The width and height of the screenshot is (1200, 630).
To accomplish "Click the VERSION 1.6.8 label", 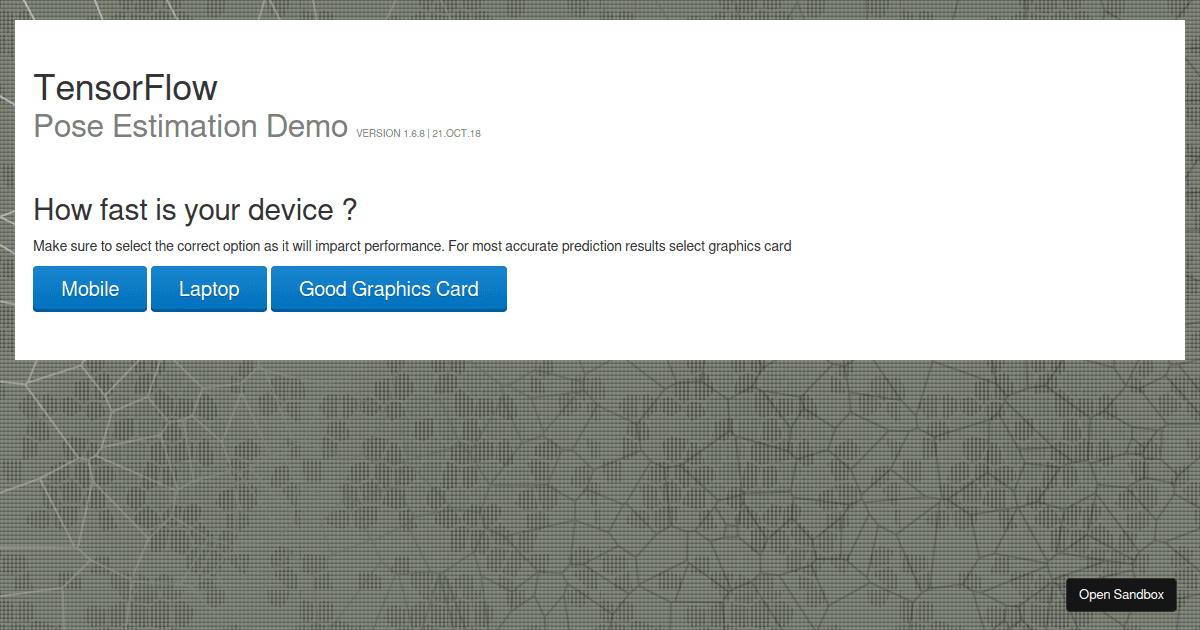I will coord(390,134).
